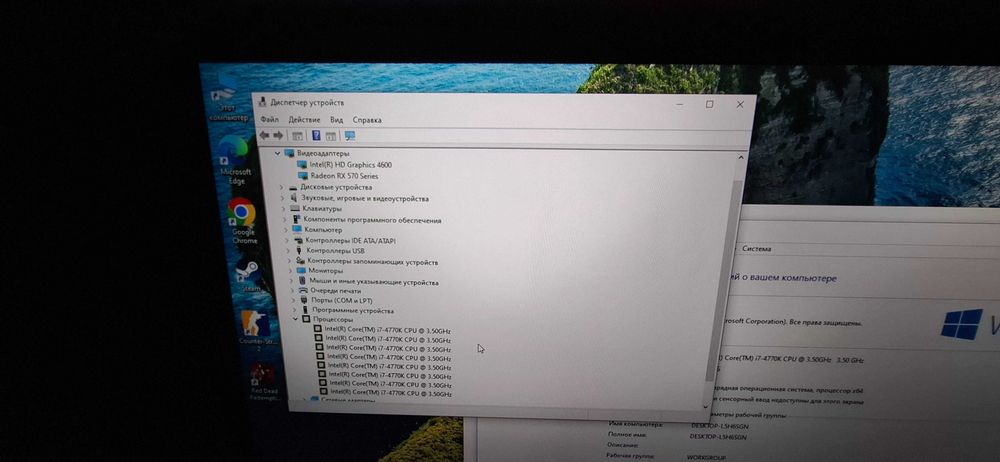Expand the Компьютер category
Image resolution: width=1000 pixels, height=462 pixels.
[x=286, y=230]
